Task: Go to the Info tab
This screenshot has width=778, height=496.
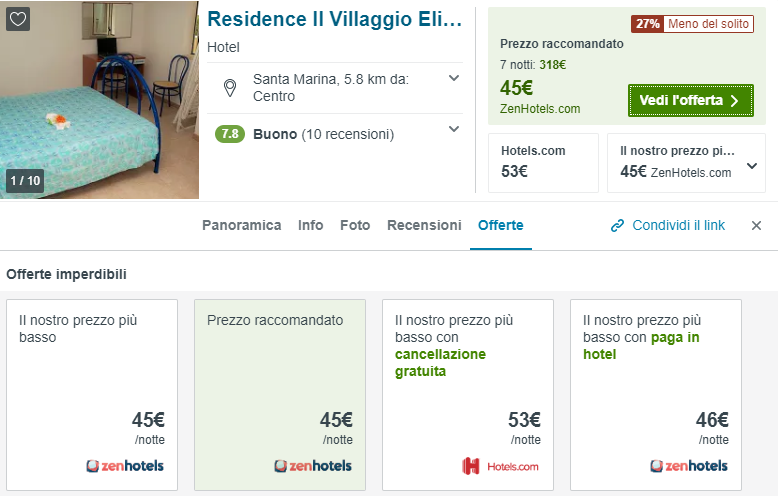Action: tap(310, 226)
